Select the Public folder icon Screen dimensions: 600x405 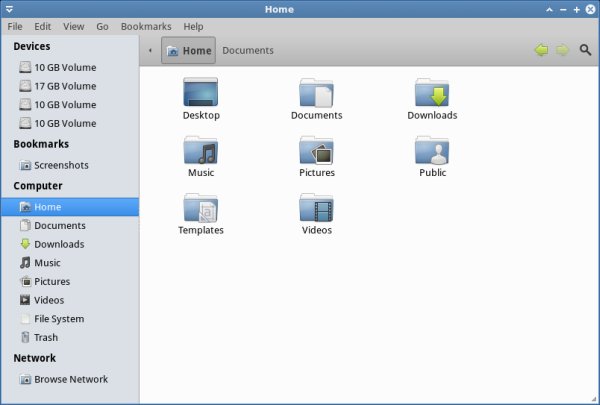432,151
